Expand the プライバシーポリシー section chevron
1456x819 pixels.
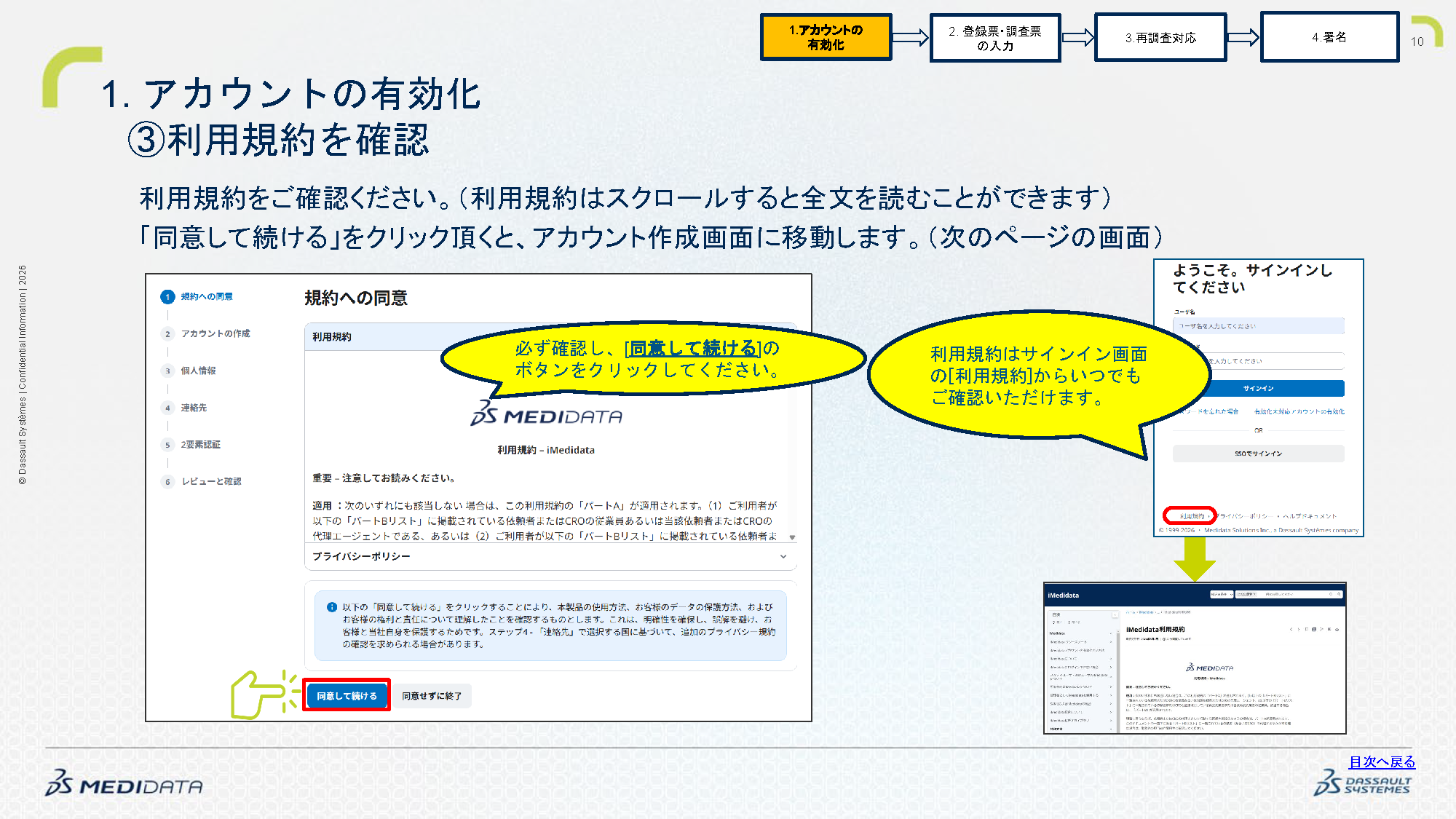coord(783,556)
